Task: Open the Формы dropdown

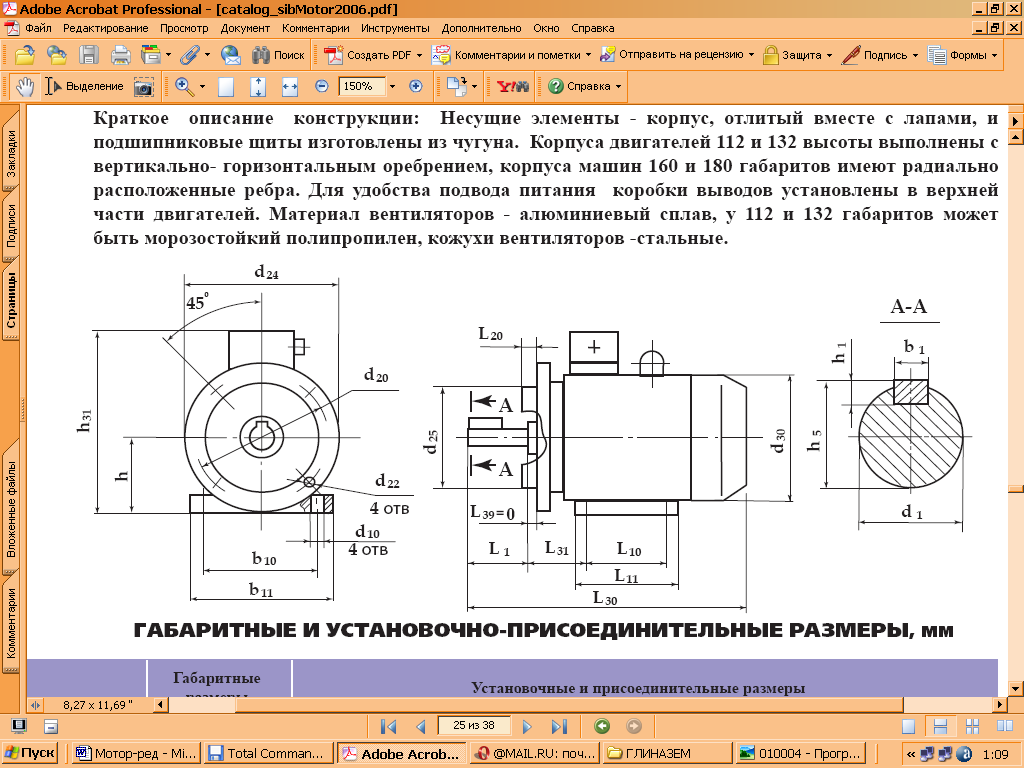Action: [x=995, y=55]
